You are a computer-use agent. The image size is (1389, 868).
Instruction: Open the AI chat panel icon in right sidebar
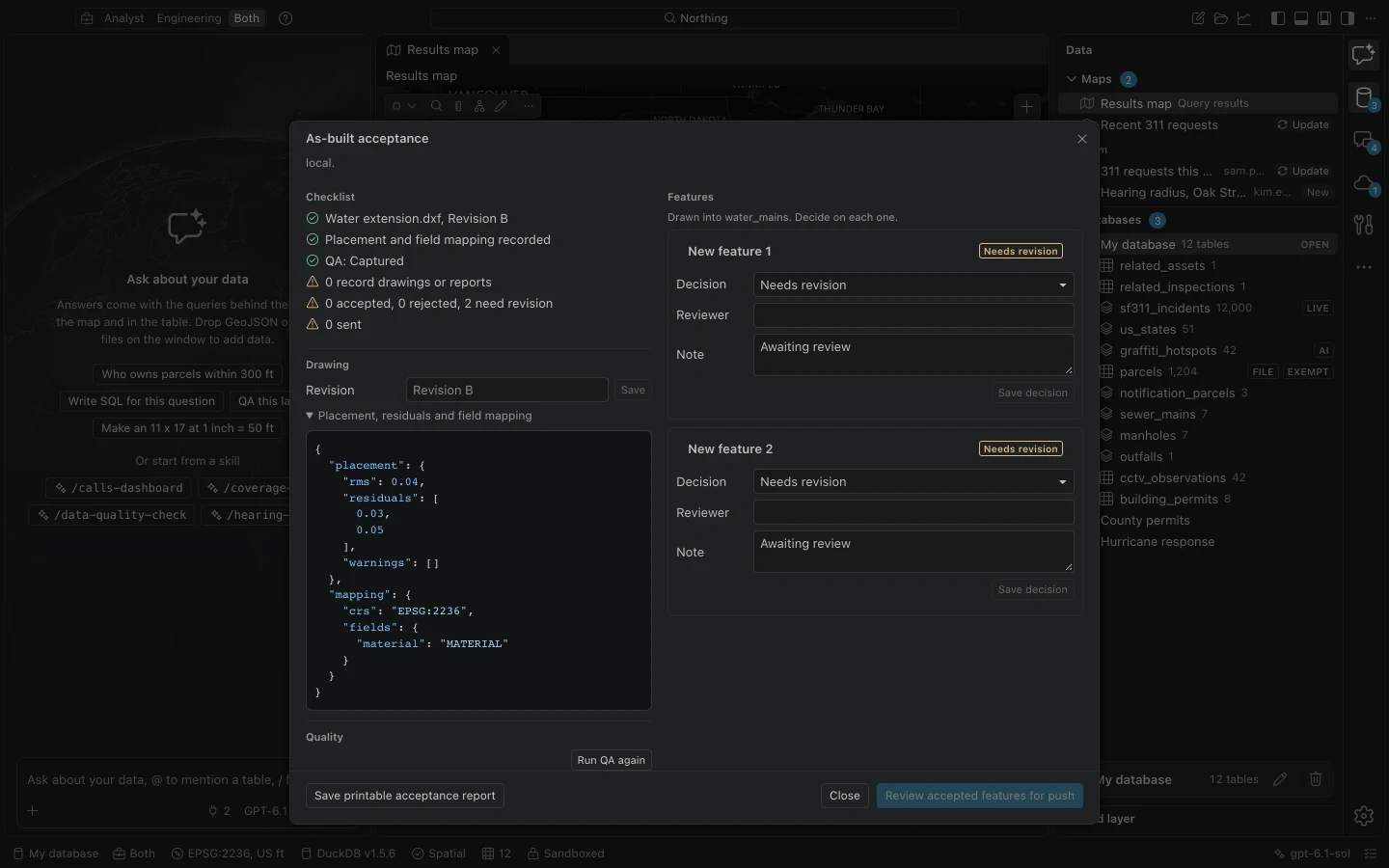(1363, 55)
